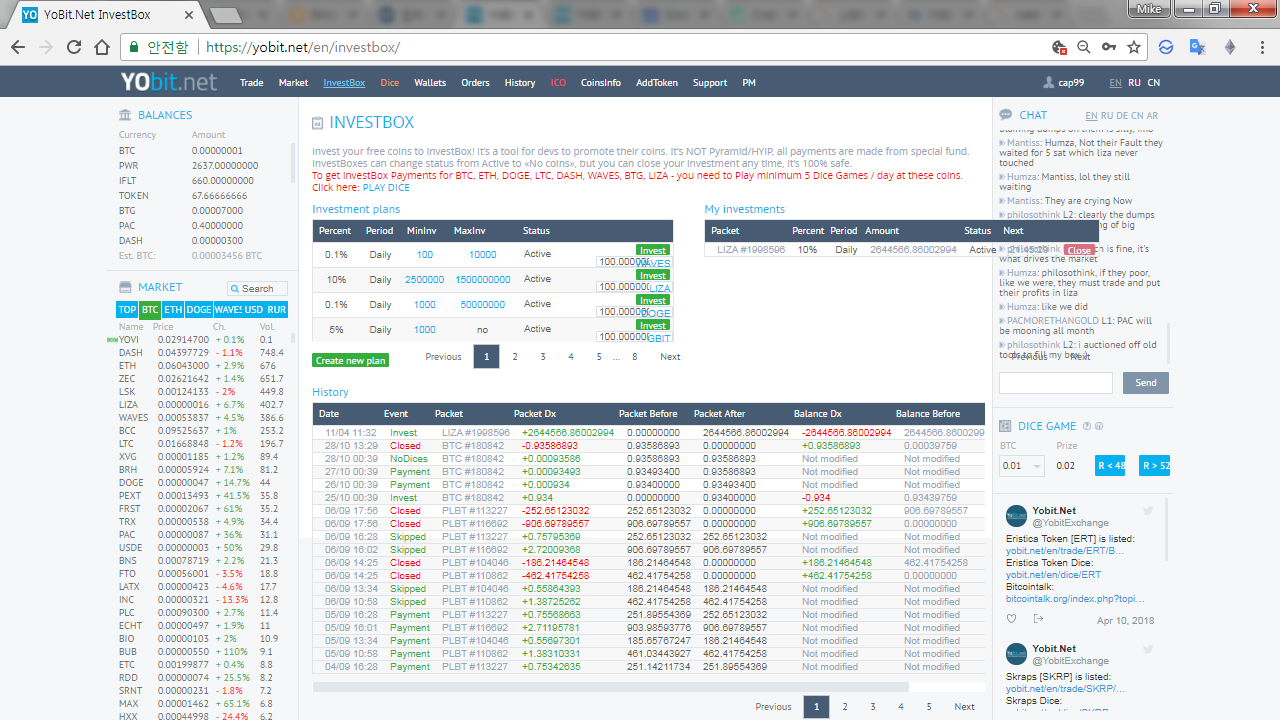
Task: Open the blue wave extension icon
Action: [1166, 47]
